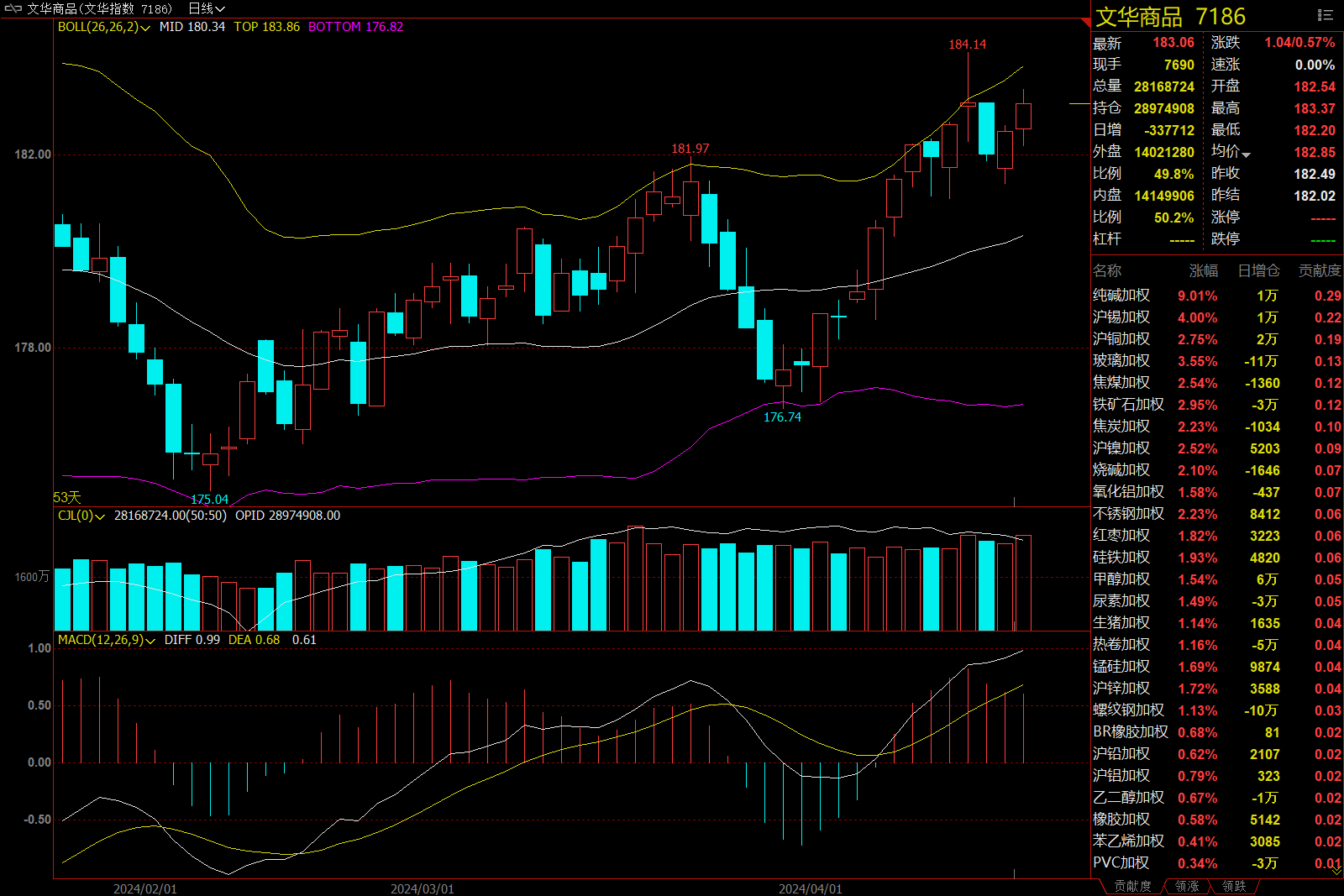Viewport: 1344px width, 896px height.
Task: Select the 红枣加权 row
Action: 1217,536
